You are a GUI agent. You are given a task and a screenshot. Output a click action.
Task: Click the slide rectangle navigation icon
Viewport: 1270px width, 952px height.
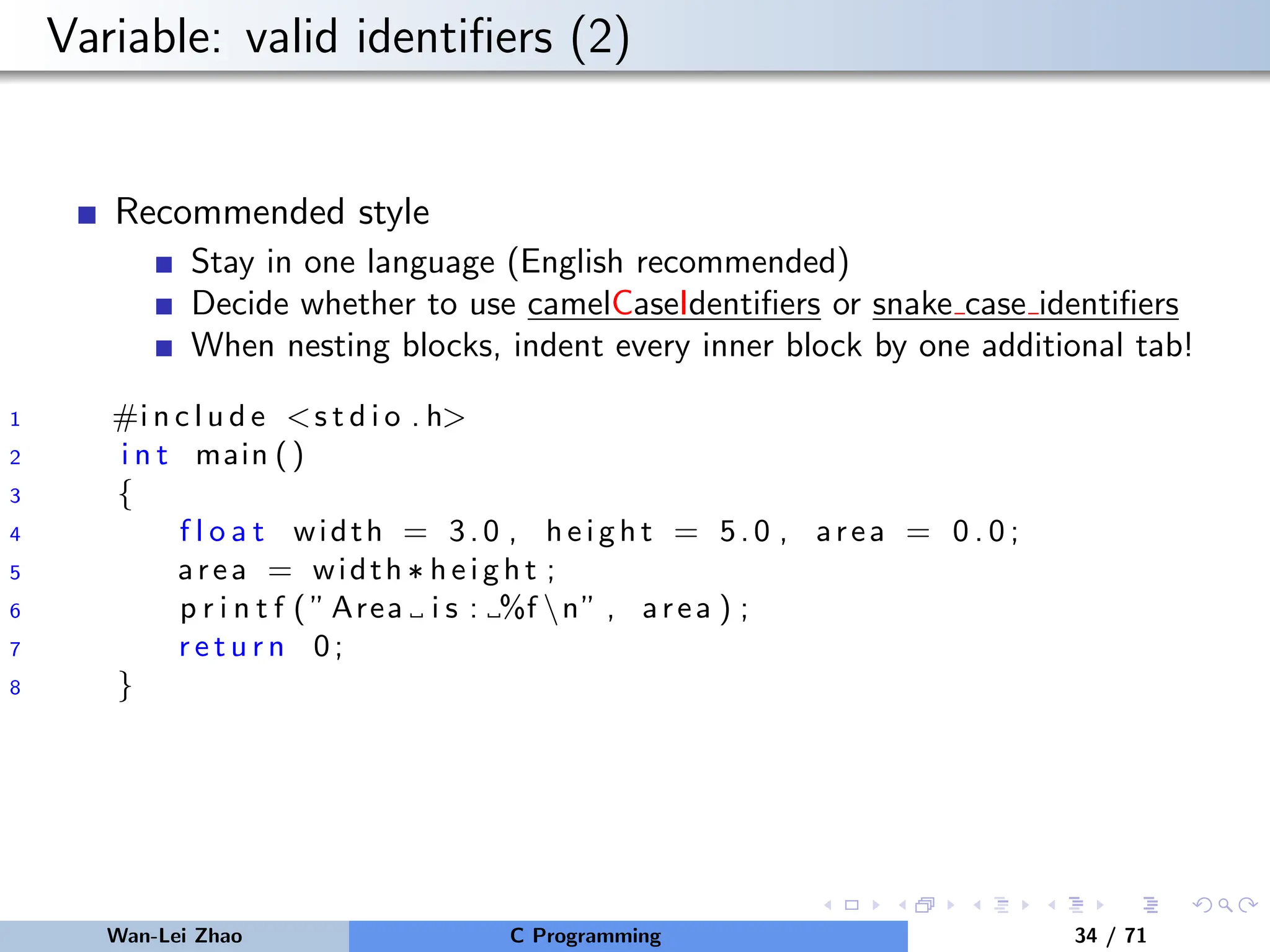[x=852, y=905]
